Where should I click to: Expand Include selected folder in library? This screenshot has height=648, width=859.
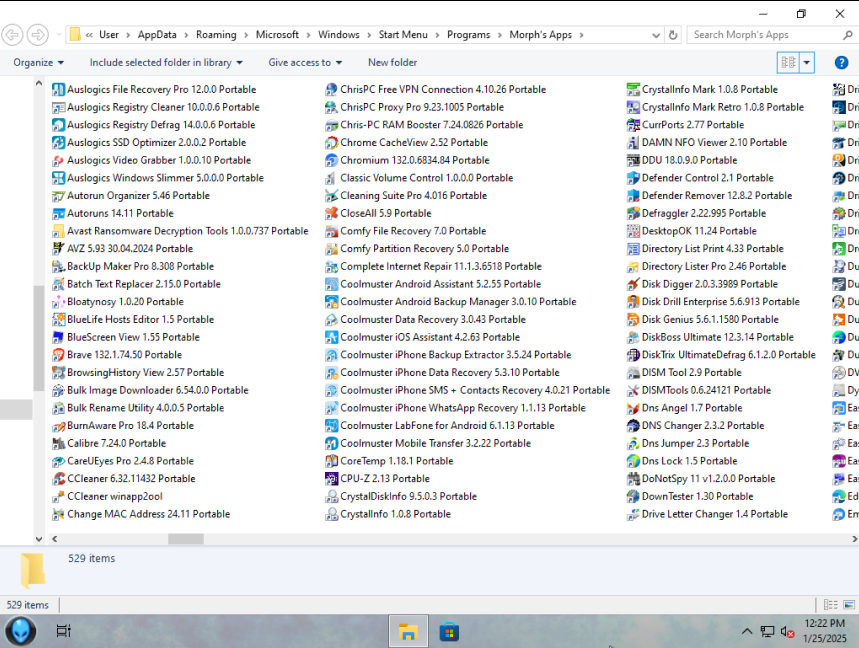[166, 62]
